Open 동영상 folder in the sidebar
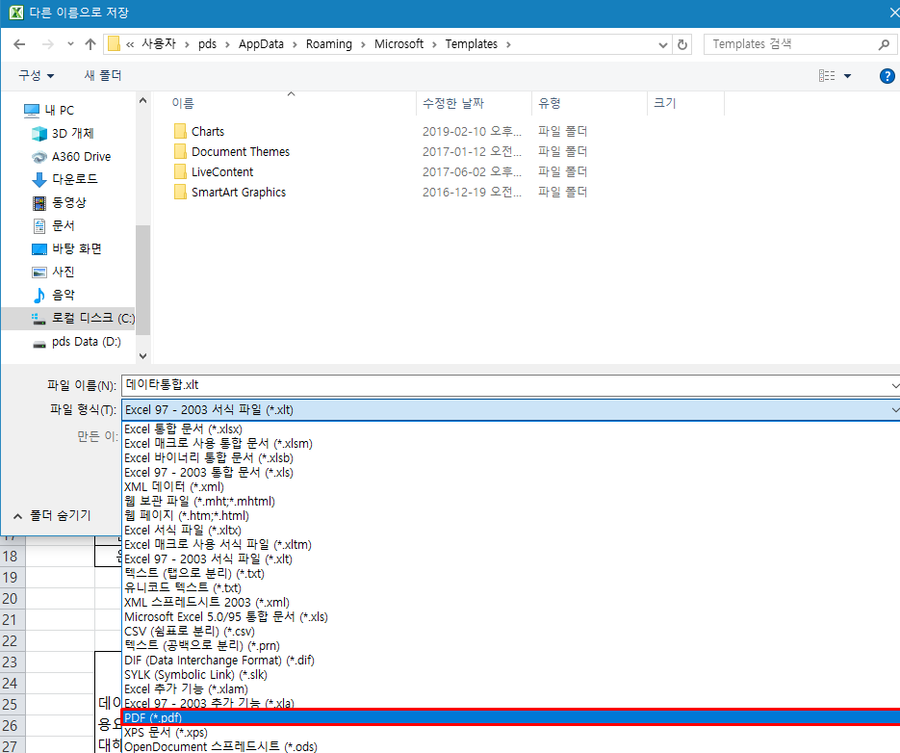900x753 pixels. pyautogui.click(x=59, y=202)
